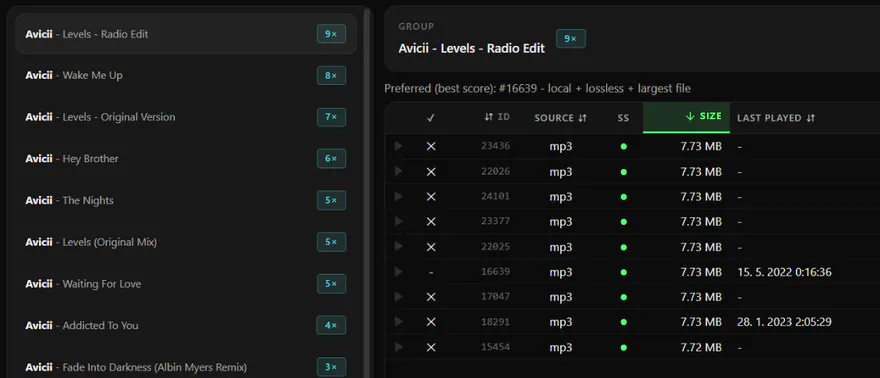Click the group title Avicii - Levels - Radio Edit
Viewport: 880px width, 378px height.
point(471,49)
